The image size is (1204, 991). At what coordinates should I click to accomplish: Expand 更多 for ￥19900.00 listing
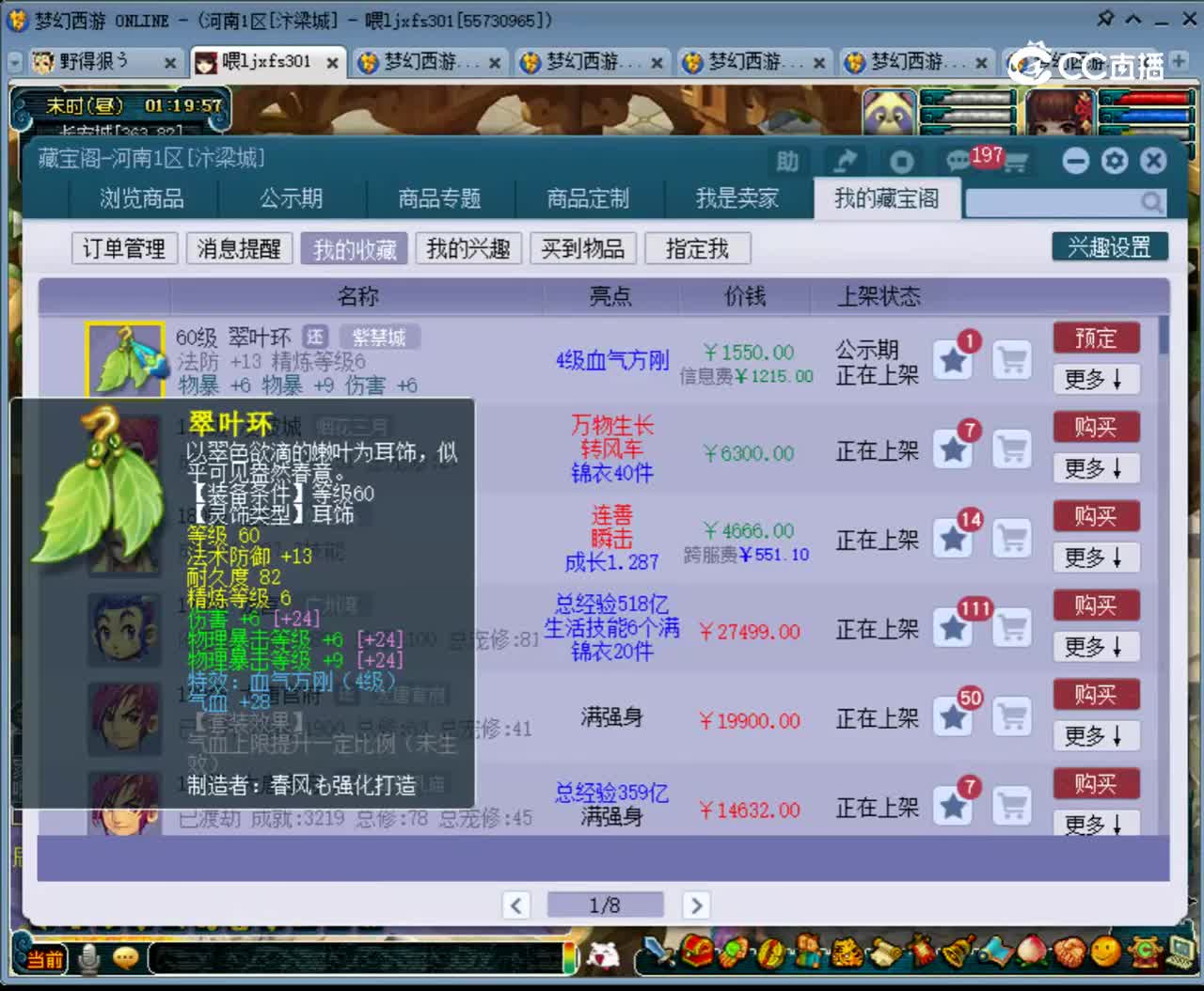[x=1096, y=736]
